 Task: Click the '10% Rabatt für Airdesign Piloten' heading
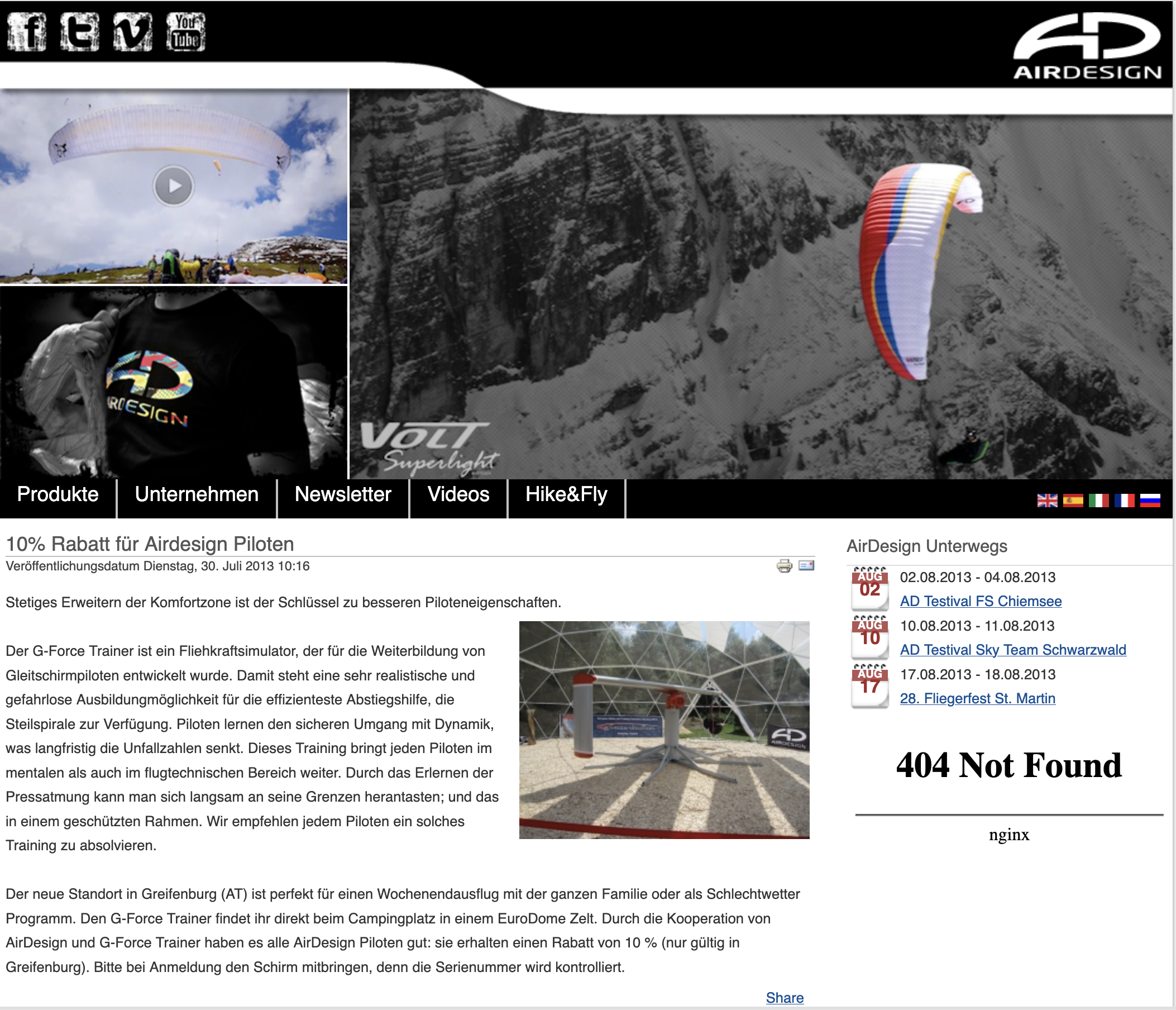click(150, 544)
